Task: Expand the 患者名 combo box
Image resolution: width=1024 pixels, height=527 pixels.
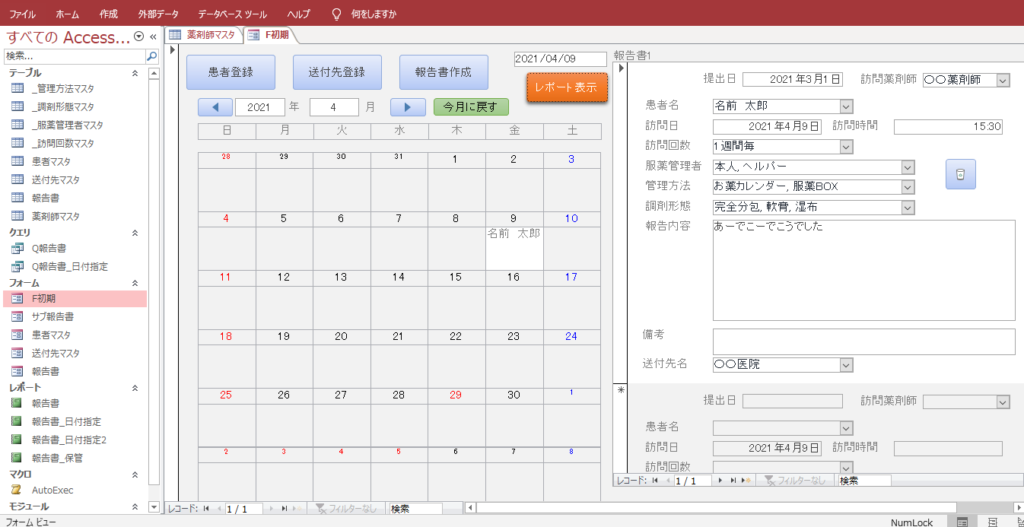Action: pyautogui.click(x=846, y=105)
